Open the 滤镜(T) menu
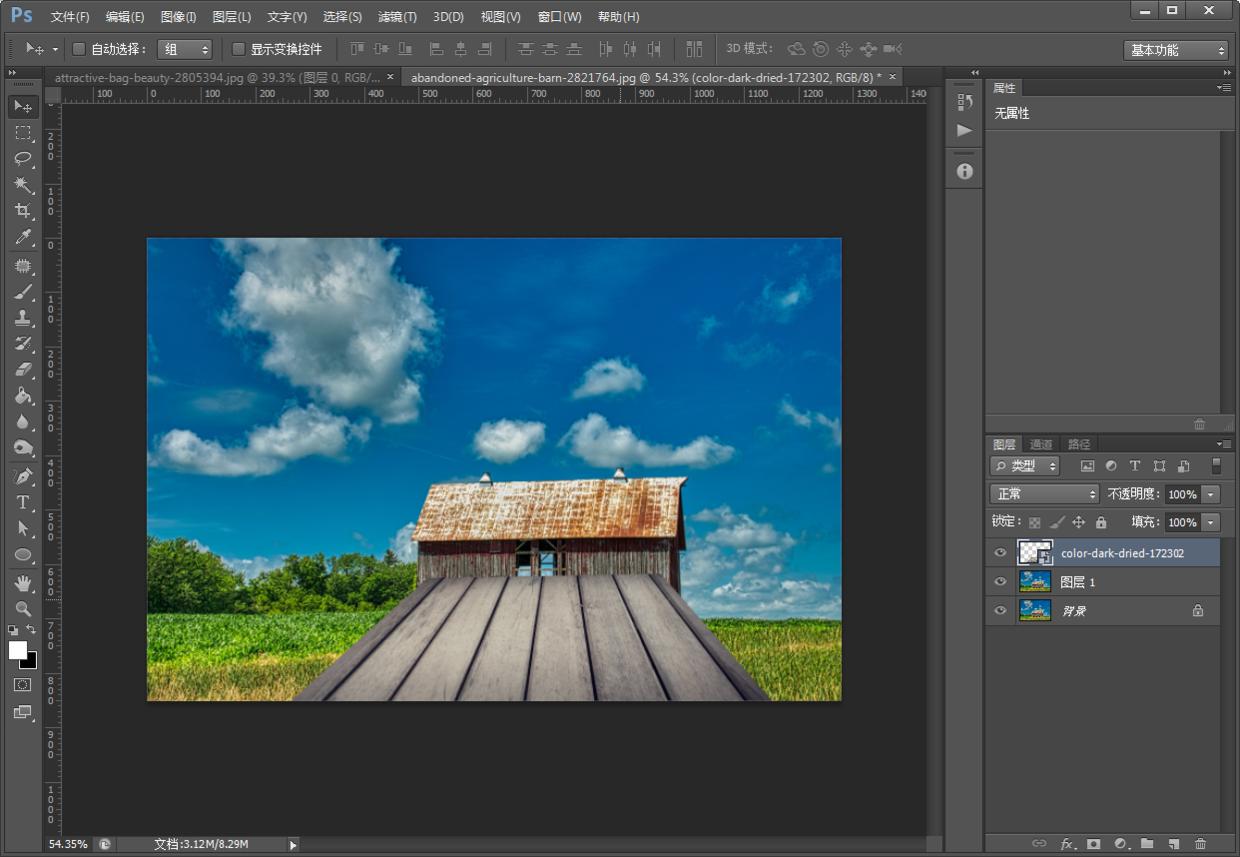 point(397,17)
